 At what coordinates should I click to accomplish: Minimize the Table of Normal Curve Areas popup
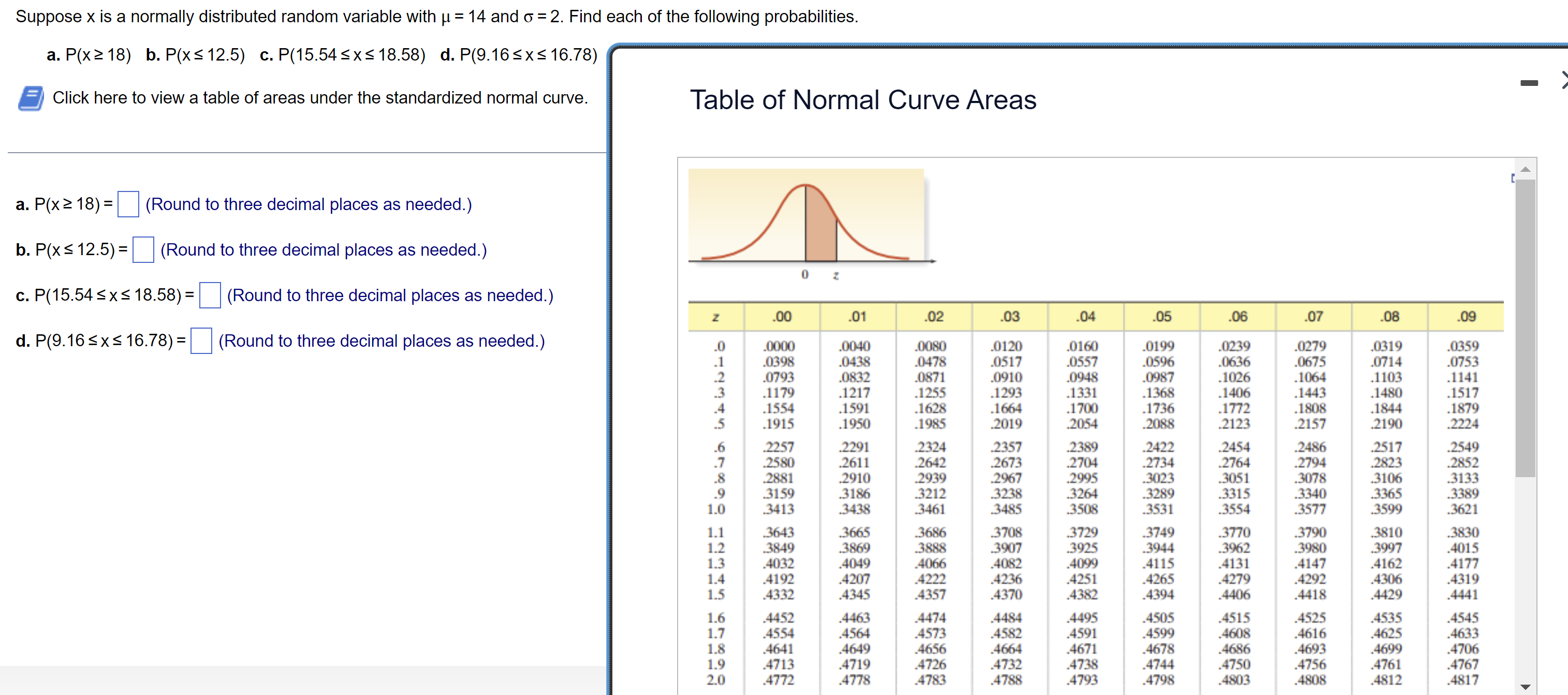coord(1530,83)
